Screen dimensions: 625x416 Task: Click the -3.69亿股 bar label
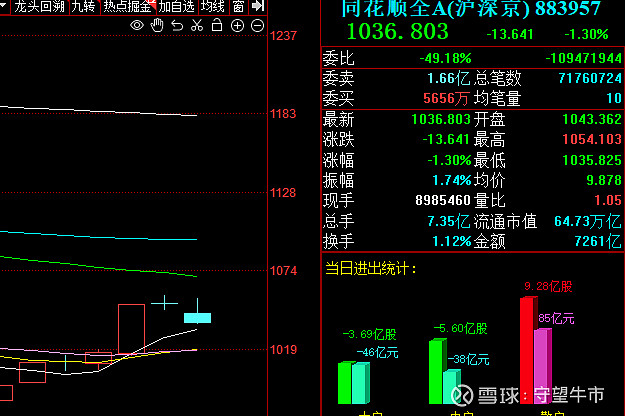369,334
